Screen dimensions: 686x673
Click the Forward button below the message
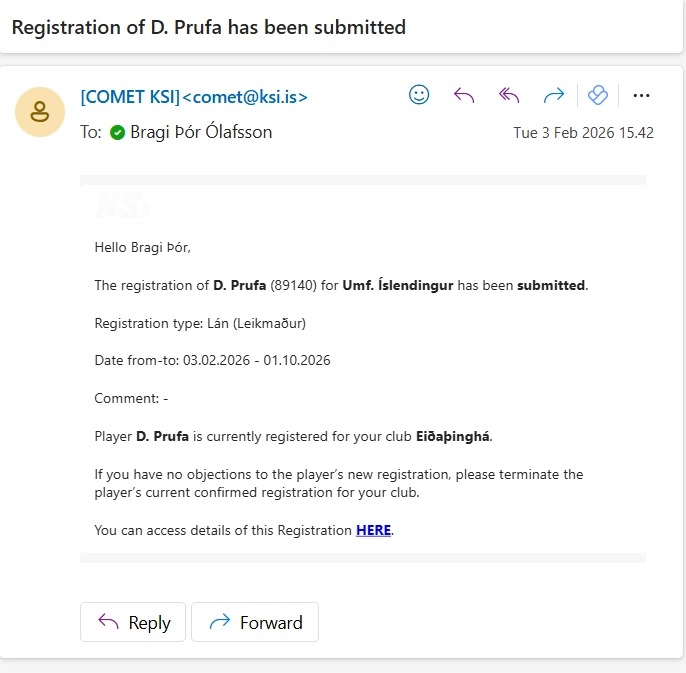(x=255, y=622)
